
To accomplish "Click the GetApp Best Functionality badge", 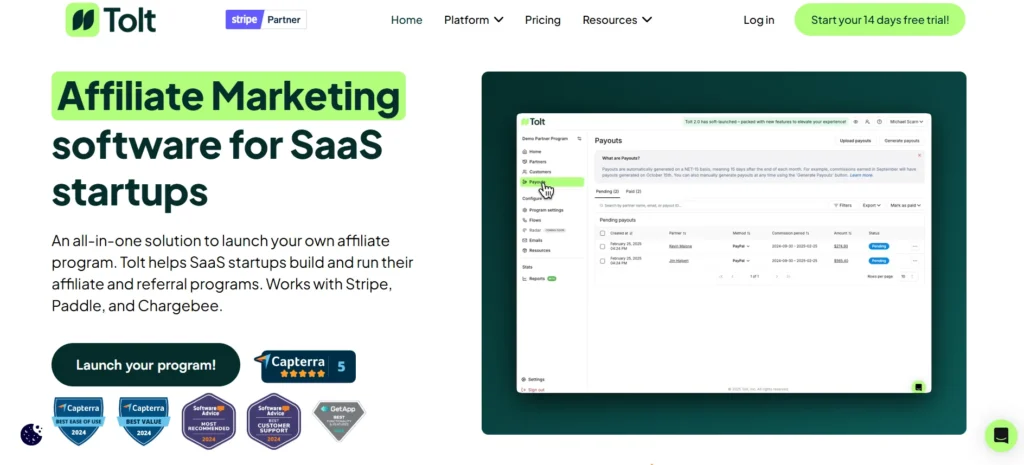I will tap(339, 421).
